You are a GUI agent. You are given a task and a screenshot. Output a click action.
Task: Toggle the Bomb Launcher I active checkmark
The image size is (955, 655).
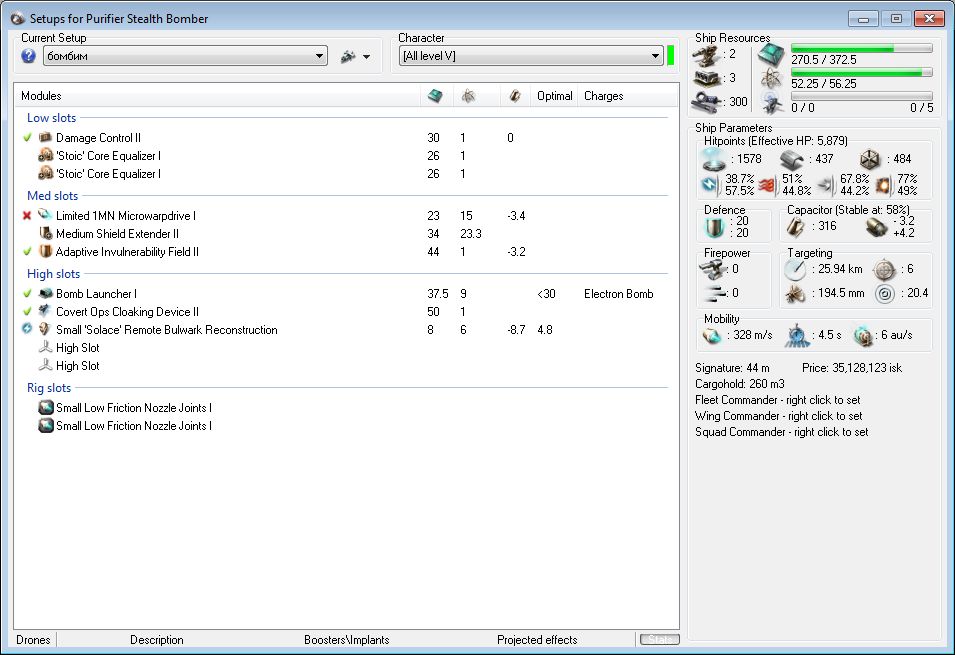coord(27,294)
